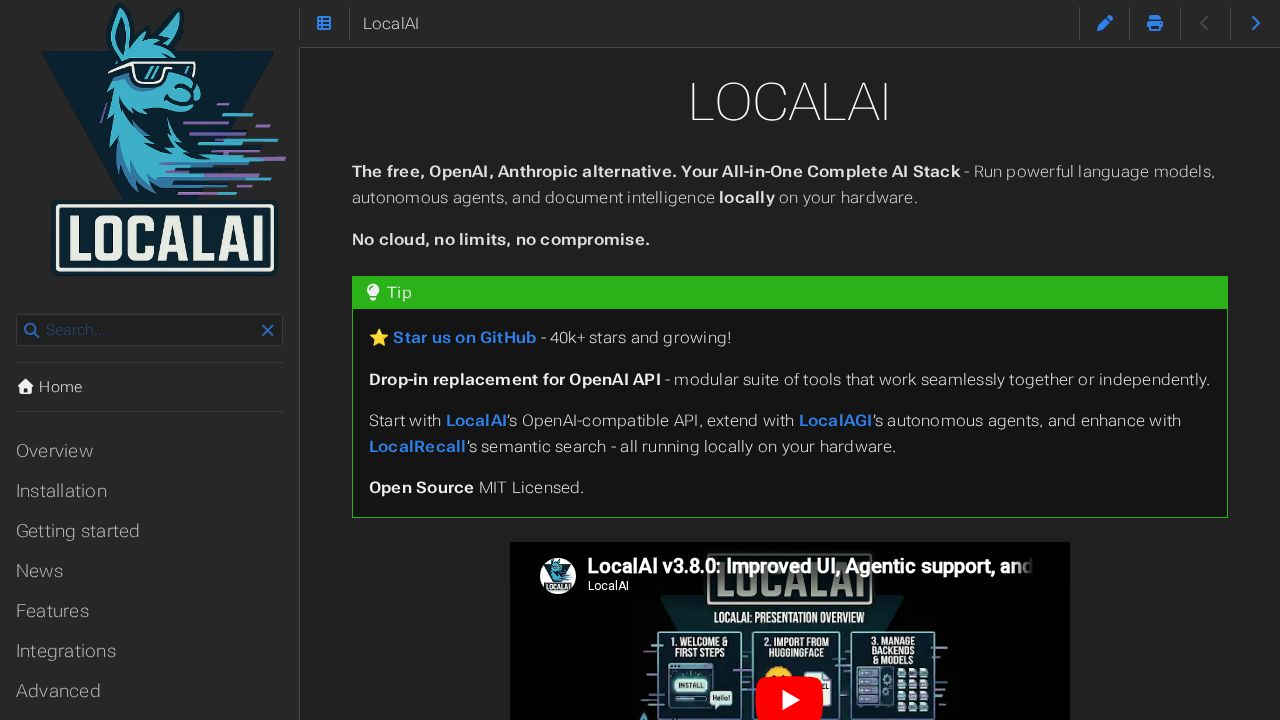The width and height of the screenshot is (1280, 720).
Task: Click the Tip box header
Action: 790,293
